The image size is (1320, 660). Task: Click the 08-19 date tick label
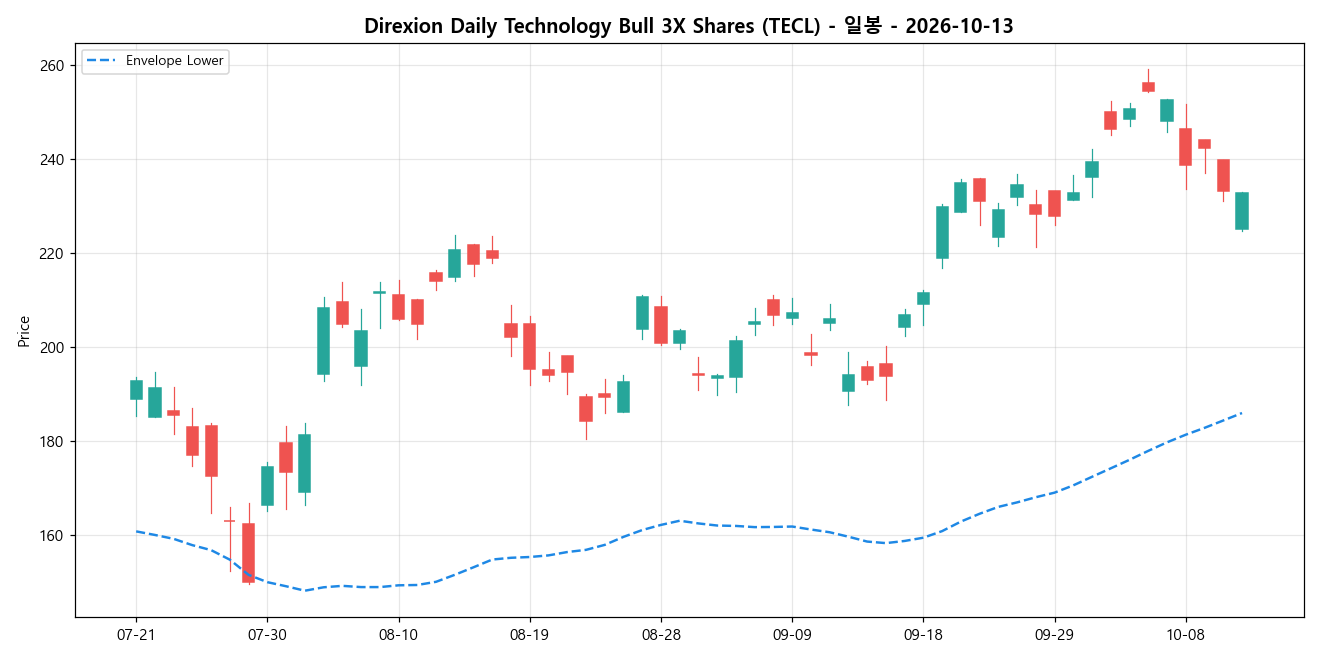529,635
